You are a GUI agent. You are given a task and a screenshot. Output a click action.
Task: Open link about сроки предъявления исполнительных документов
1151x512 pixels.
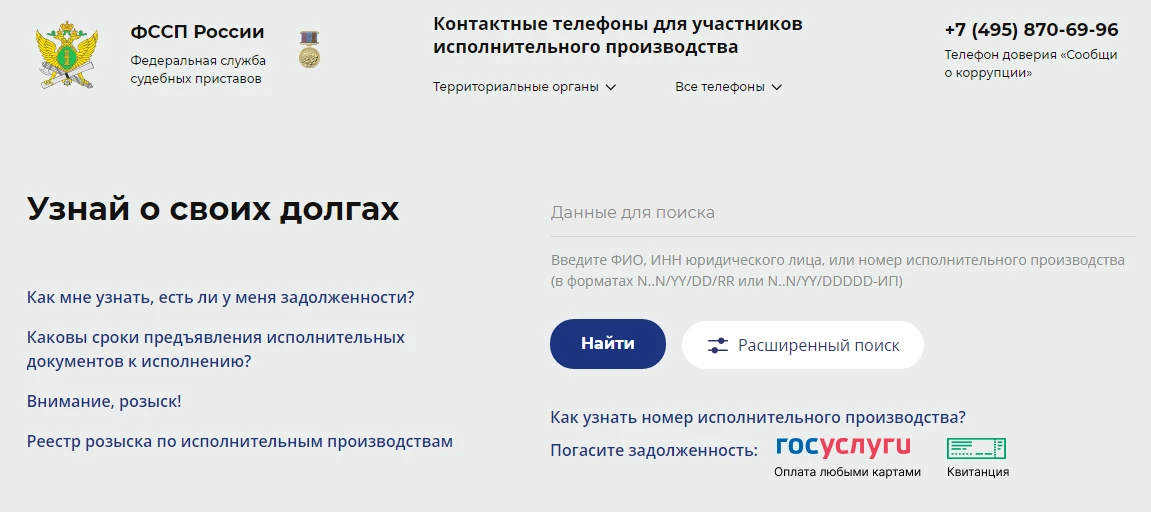pyautogui.click(x=216, y=350)
